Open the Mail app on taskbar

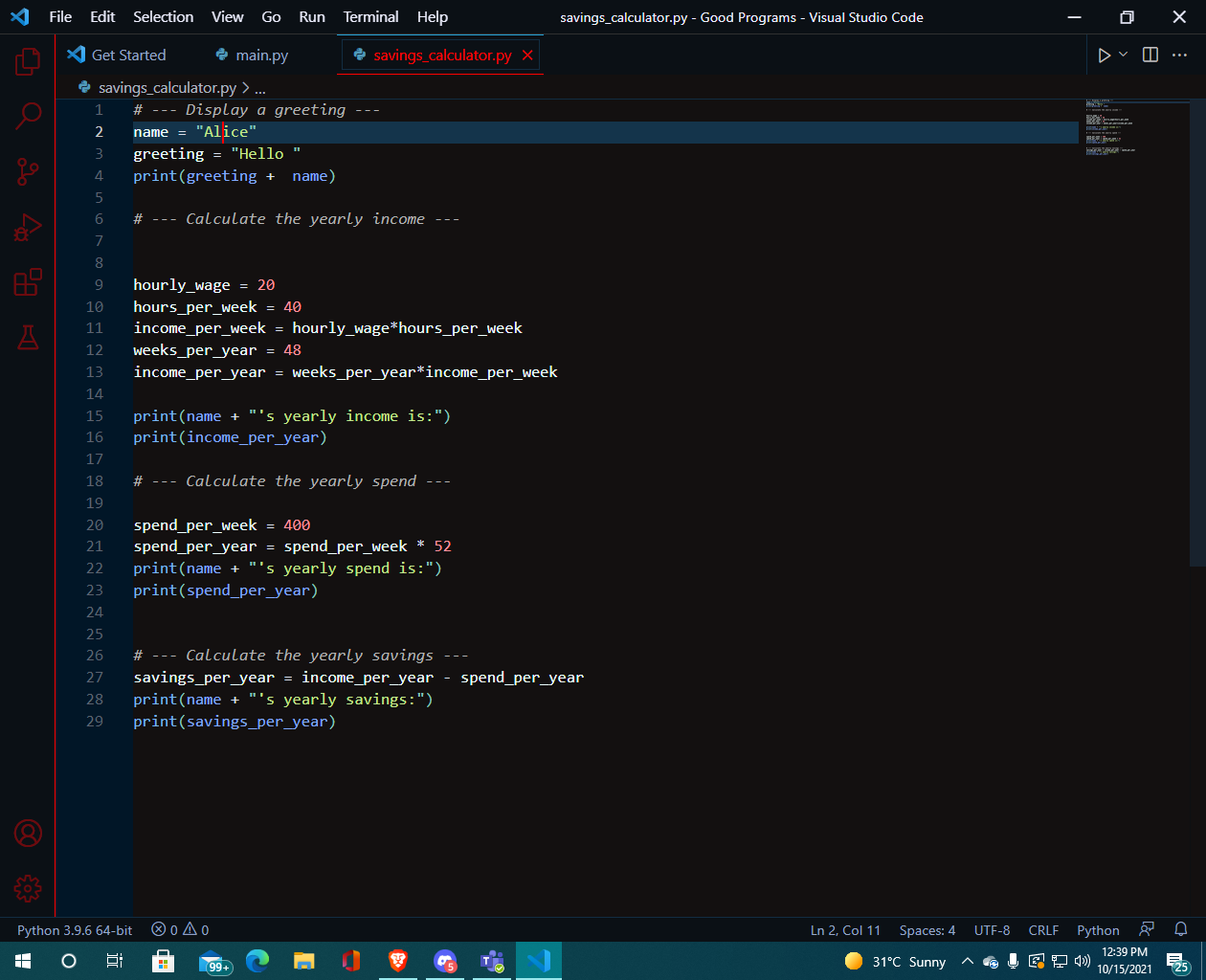click(x=213, y=961)
